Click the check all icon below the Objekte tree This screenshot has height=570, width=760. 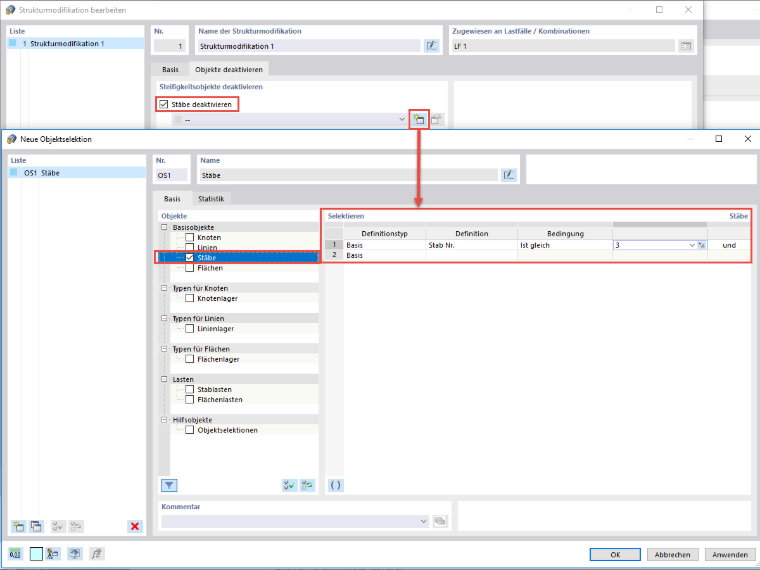point(289,485)
